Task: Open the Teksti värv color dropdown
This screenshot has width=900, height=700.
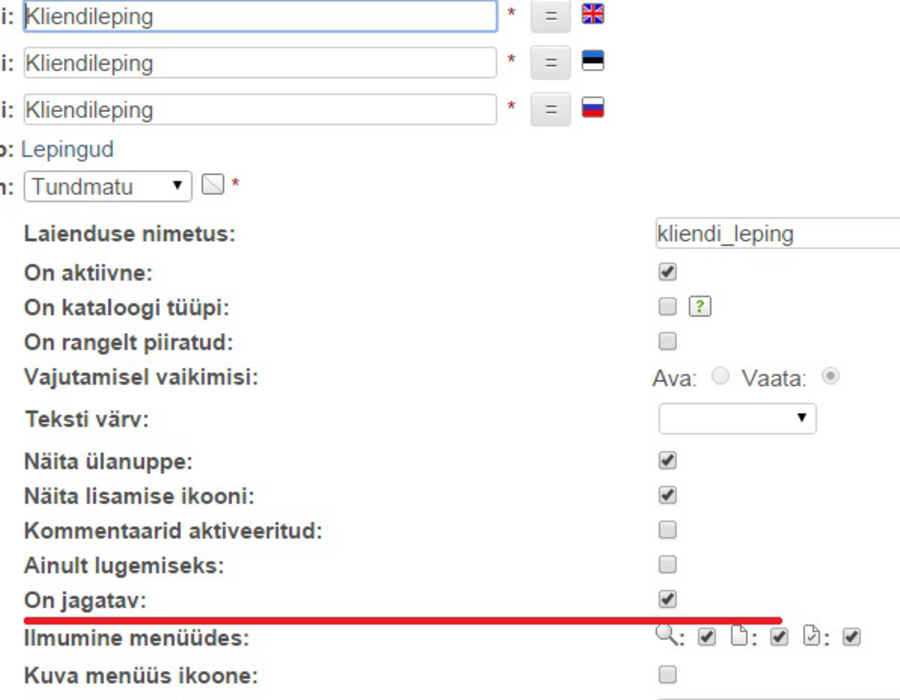Action: pos(738,418)
